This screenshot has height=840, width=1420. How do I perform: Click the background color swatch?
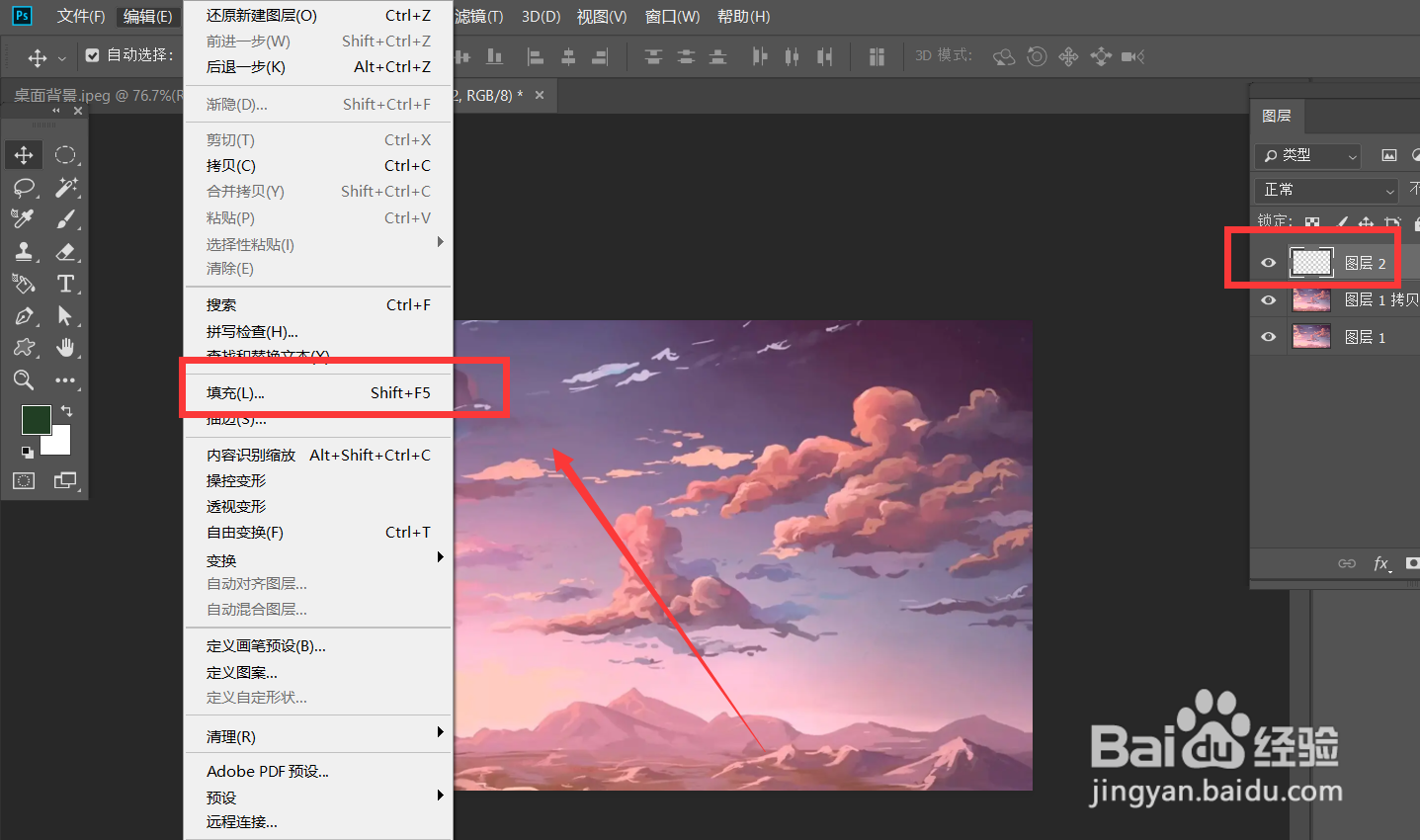tap(59, 444)
